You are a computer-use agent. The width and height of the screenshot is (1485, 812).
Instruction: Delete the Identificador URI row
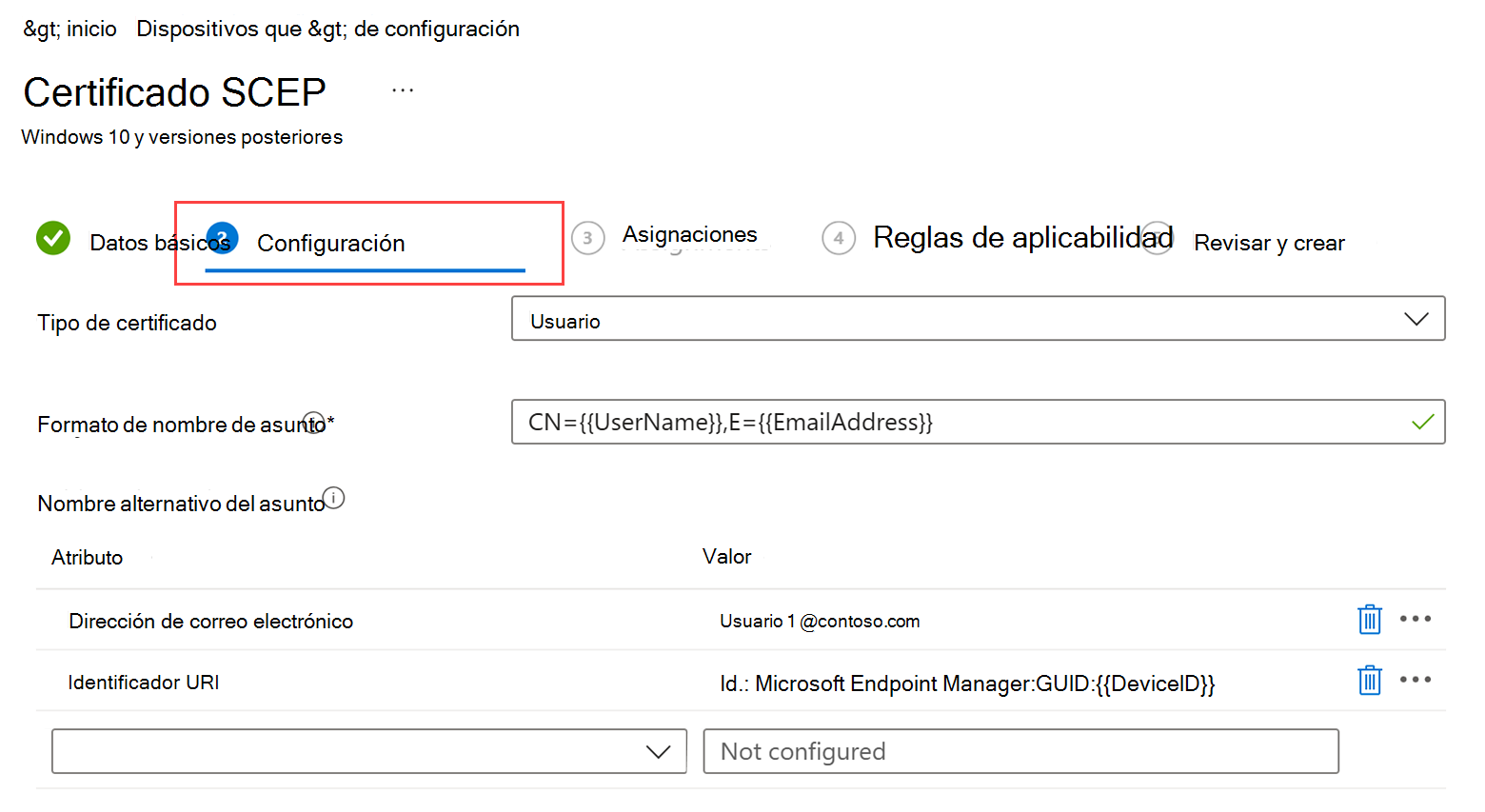[1369, 681]
